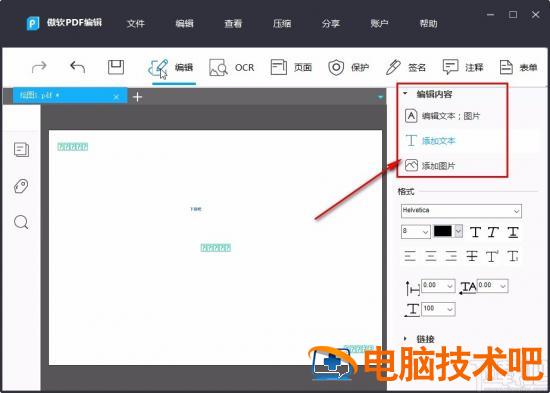Click the app logo icon in title bar

pyautogui.click(x=33, y=23)
